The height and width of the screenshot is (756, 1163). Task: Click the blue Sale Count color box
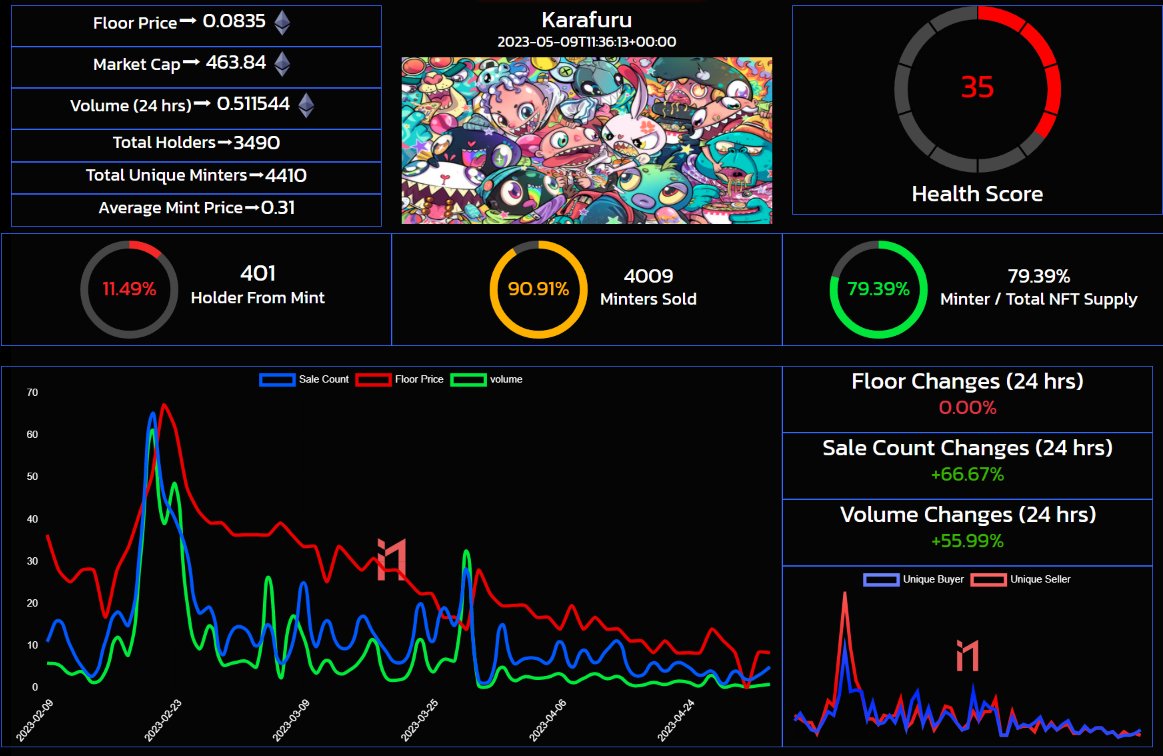point(277,380)
